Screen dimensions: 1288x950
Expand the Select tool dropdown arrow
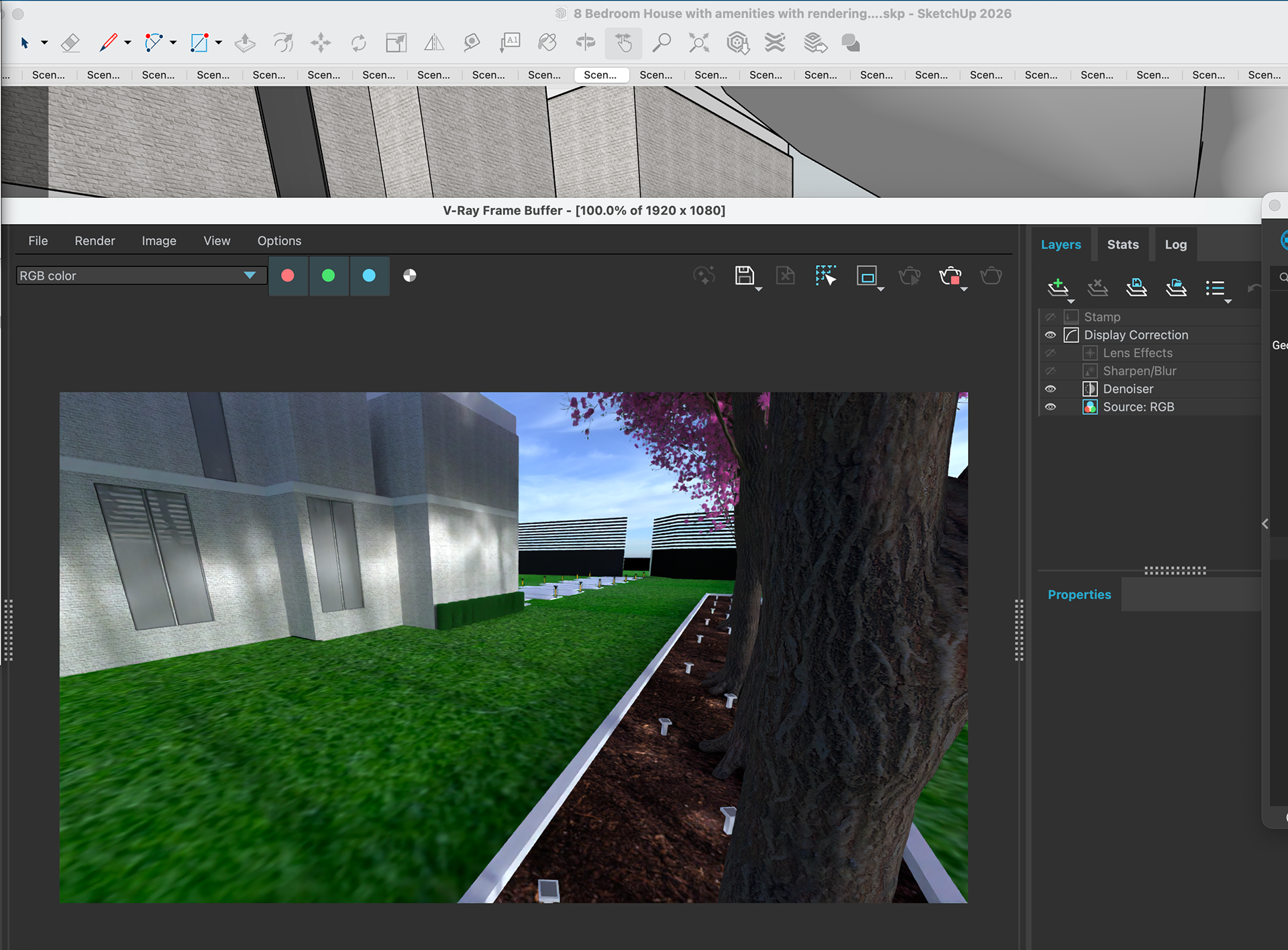coord(44,44)
